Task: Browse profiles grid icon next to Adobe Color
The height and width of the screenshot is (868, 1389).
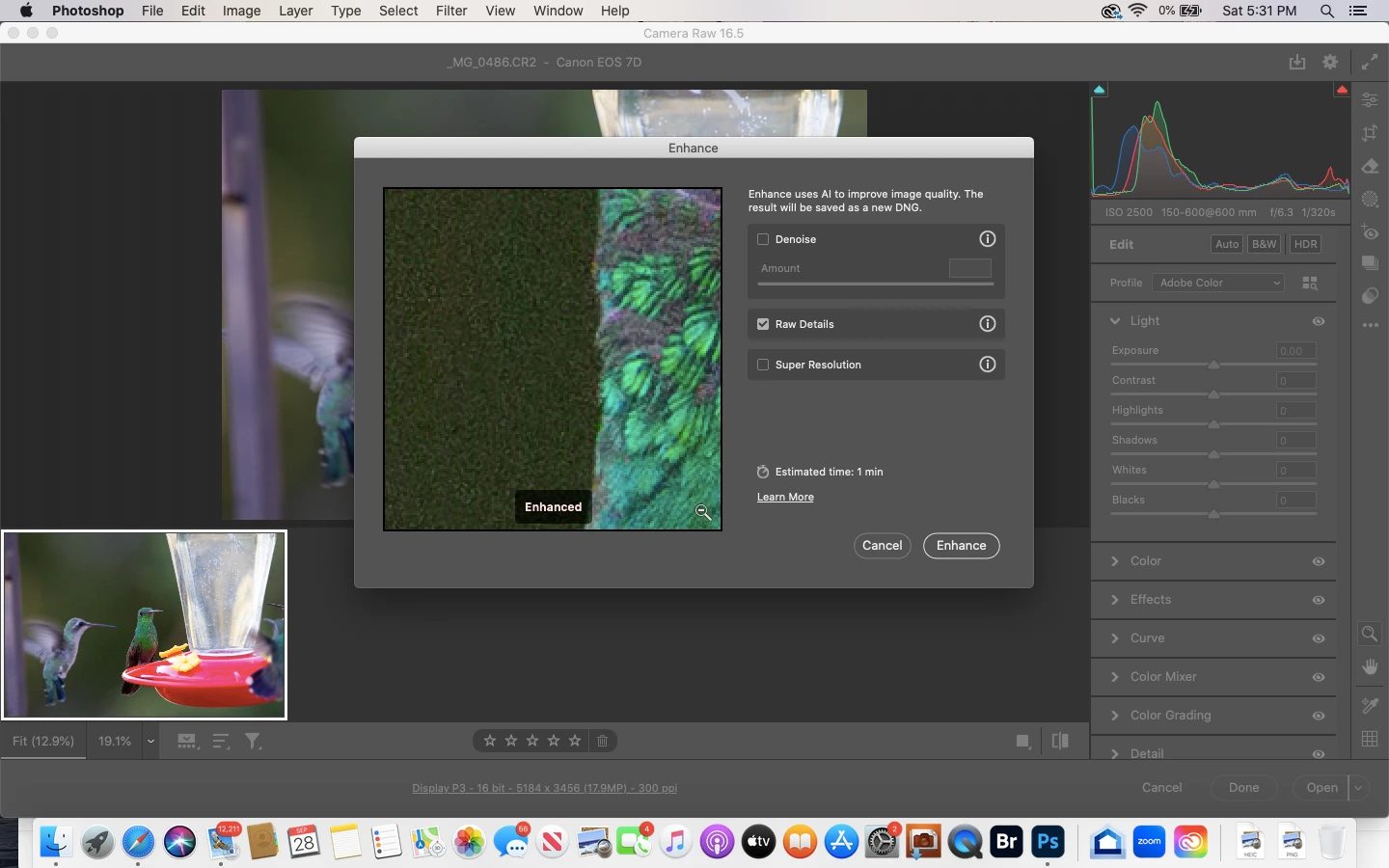Action: (x=1310, y=283)
